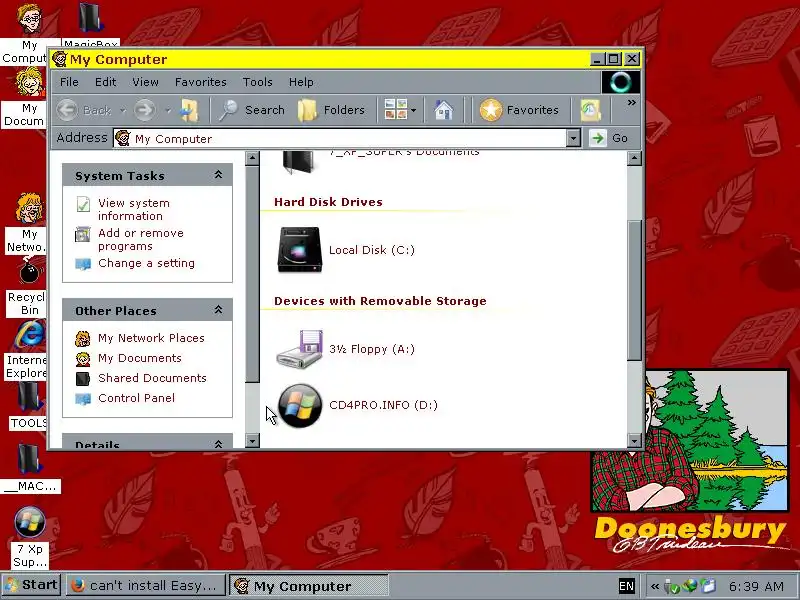Click the Go button
Screen dimensions: 800x600
[x=611, y=138]
